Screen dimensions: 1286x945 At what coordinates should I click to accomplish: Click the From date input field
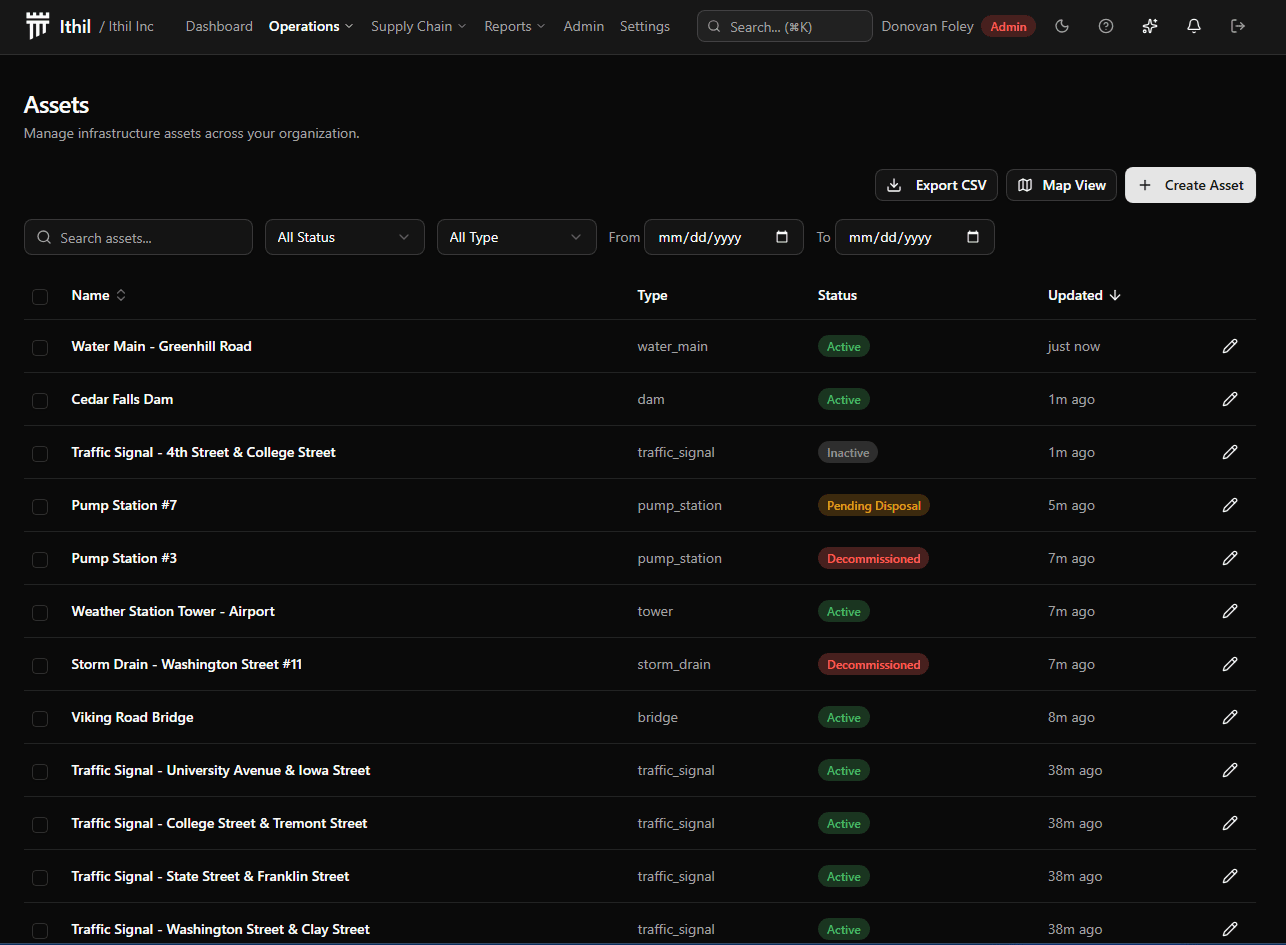724,237
